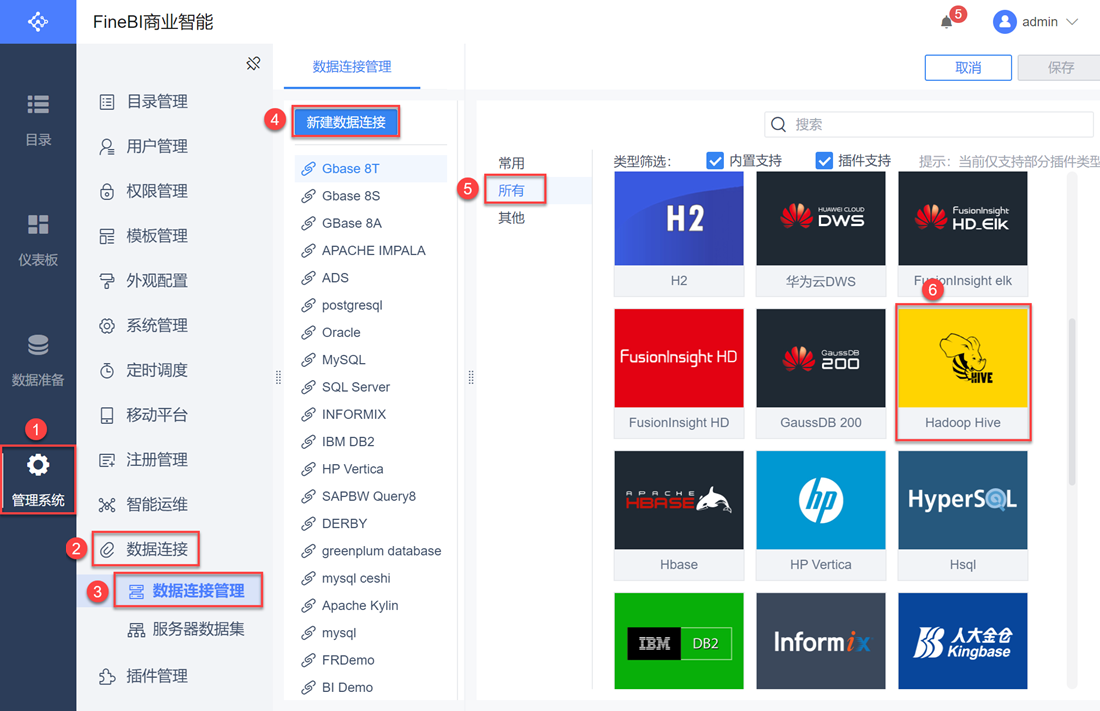1100x711 pixels.
Task: Select the 其他 category
Action: [x=511, y=218]
